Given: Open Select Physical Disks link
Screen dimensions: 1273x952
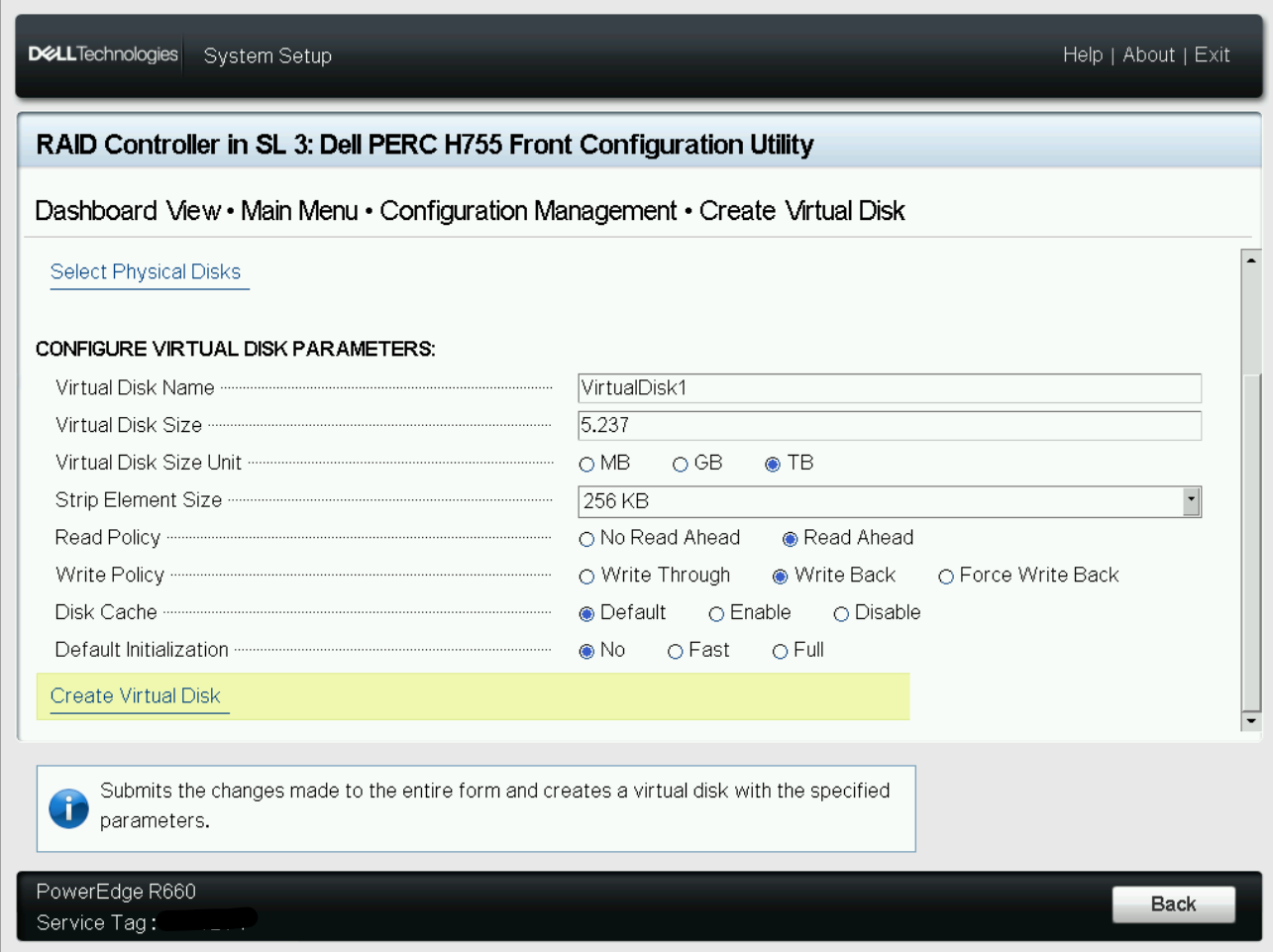Looking at the screenshot, I should (146, 271).
